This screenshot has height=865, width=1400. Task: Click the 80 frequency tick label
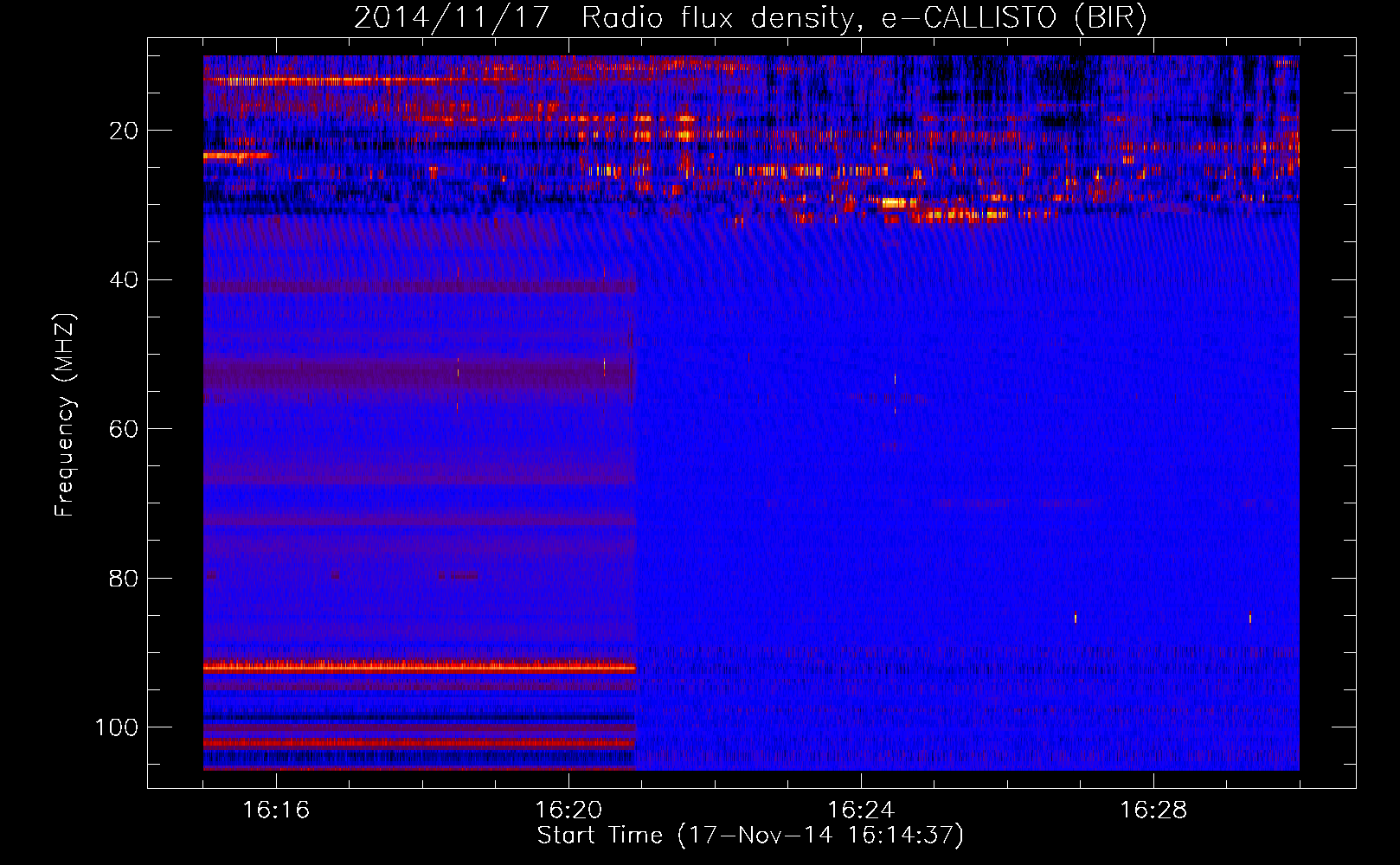123,579
